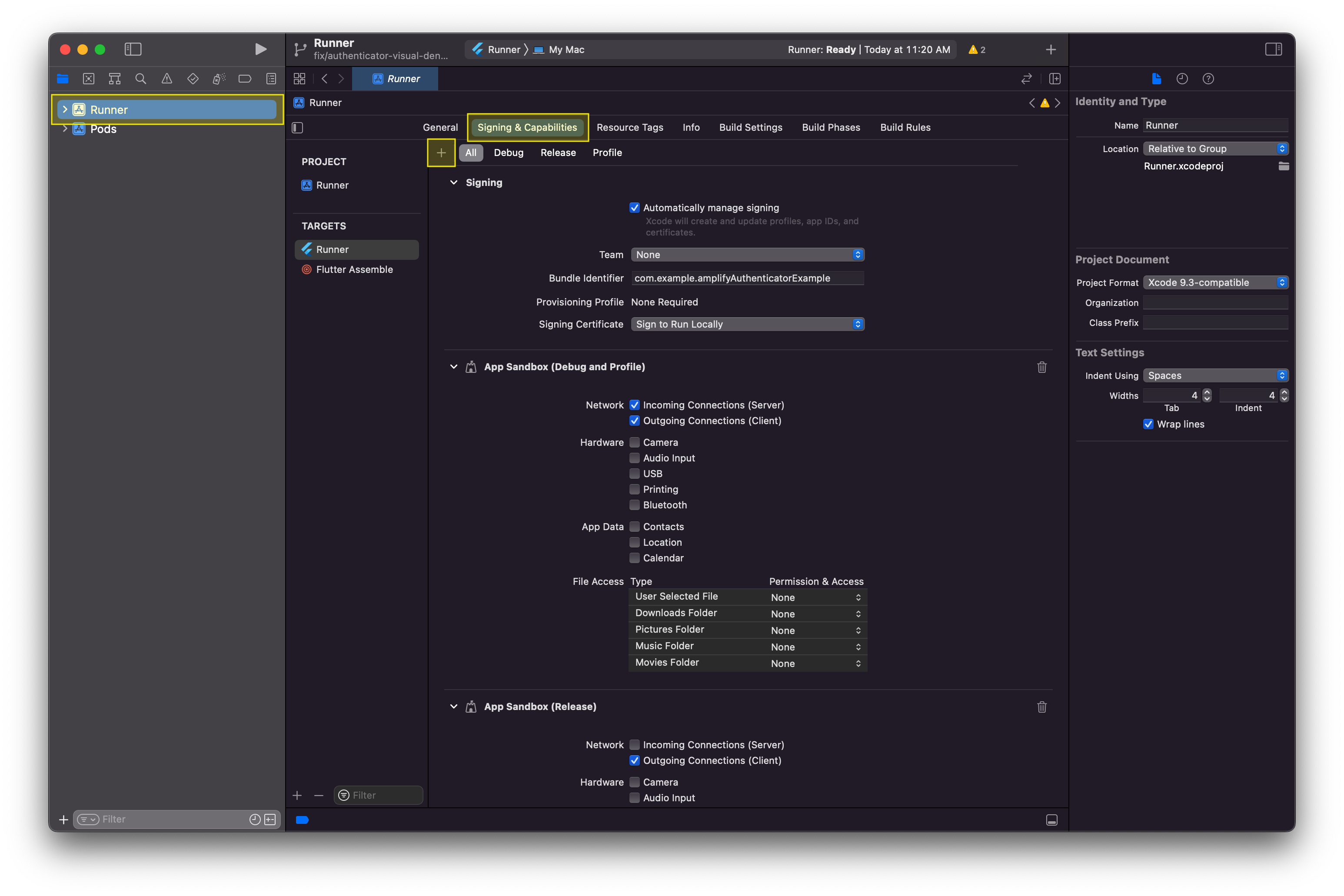
Task: Open the source control navigator icon
Action: pos(89,79)
